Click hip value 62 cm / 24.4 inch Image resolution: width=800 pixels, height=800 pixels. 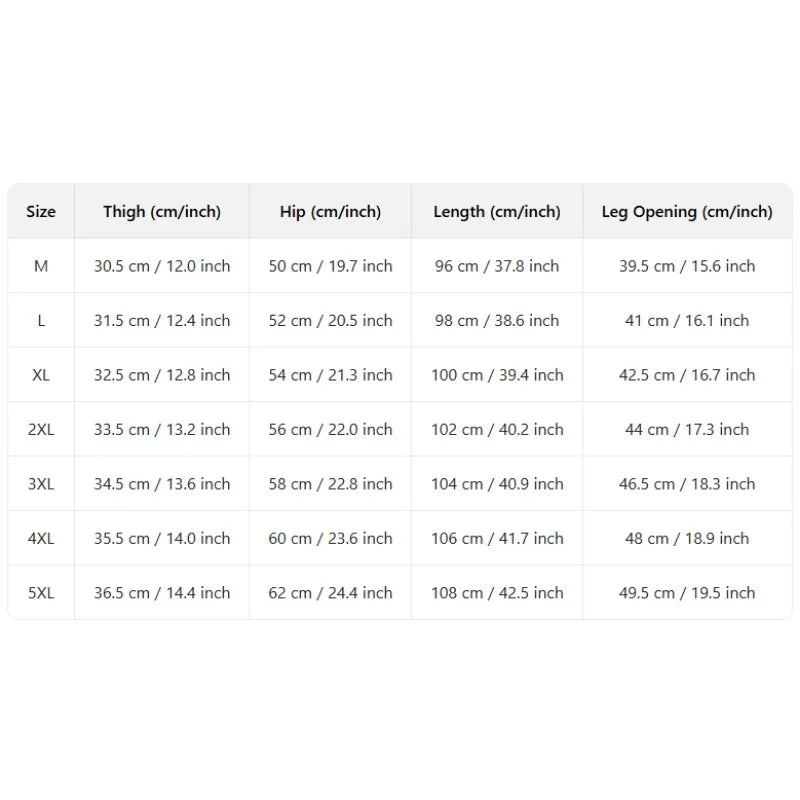tap(330, 593)
